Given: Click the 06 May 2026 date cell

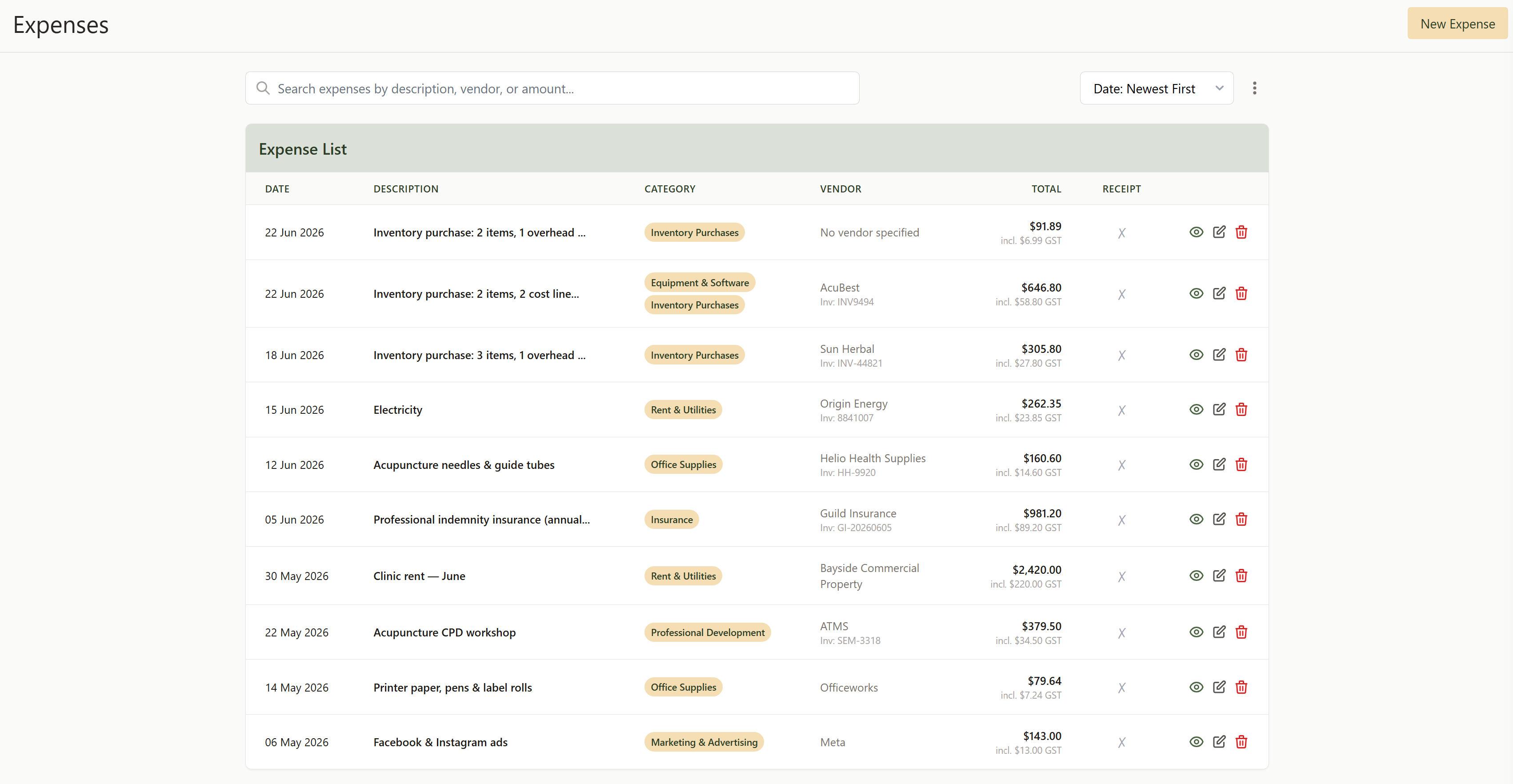Looking at the screenshot, I should pos(296,742).
